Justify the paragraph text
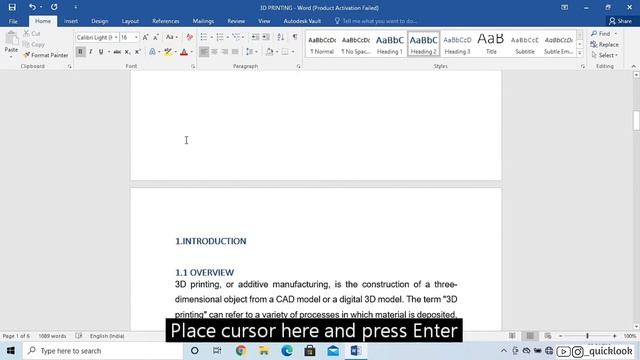640x360 pixels. pyautogui.click(x=235, y=52)
